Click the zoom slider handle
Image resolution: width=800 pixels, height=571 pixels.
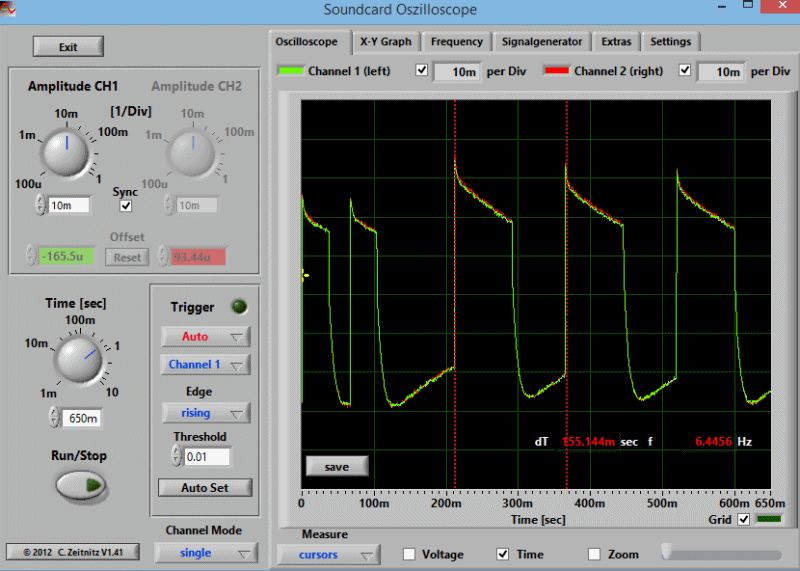[667, 553]
